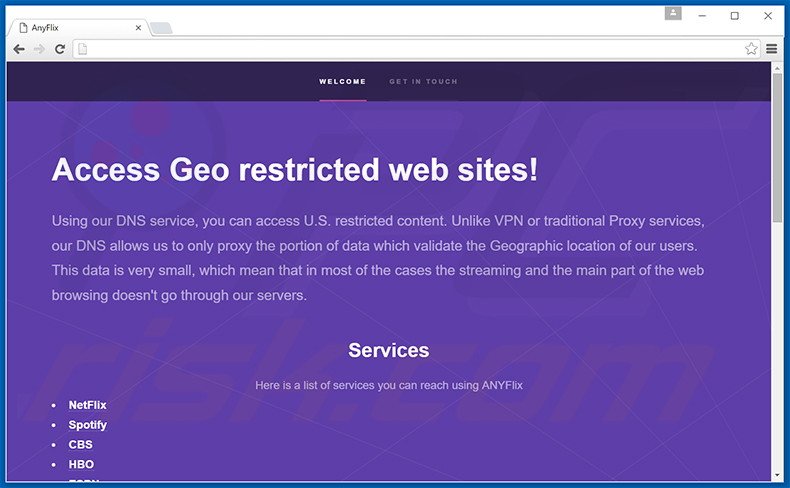Click the scrollbar up arrow
The height and width of the screenshot is (488, 790).
click(x=777, y=67)
